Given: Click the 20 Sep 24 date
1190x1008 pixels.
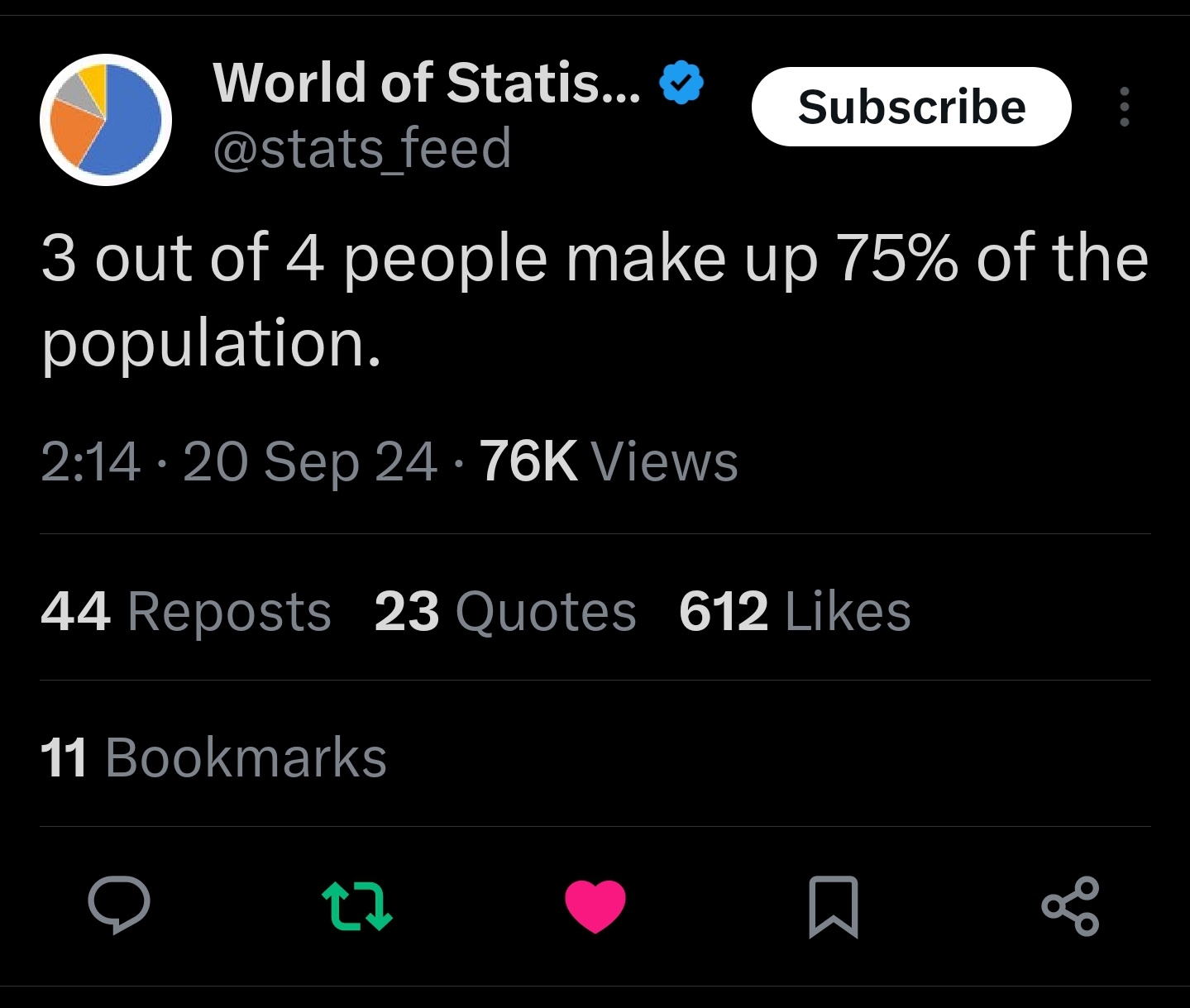Looking at the screenshot, I should (x=309, y=461).
